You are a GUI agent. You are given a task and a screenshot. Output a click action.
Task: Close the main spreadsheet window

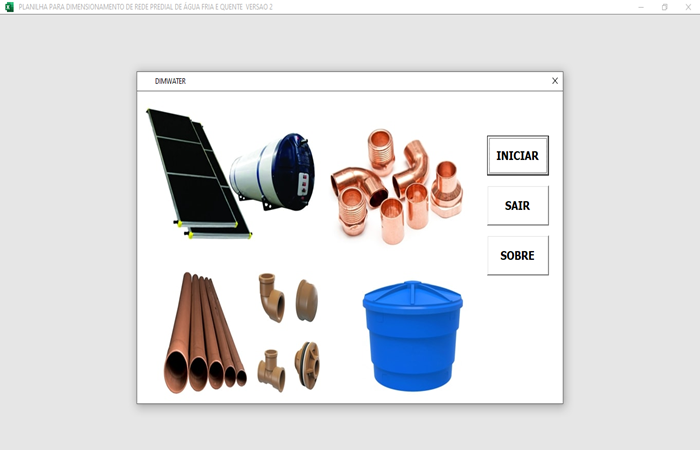[688, 7]
